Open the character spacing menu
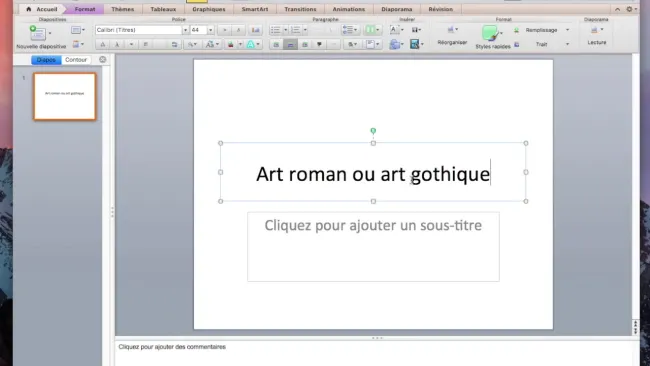650x366 pixels. (192, 44)
